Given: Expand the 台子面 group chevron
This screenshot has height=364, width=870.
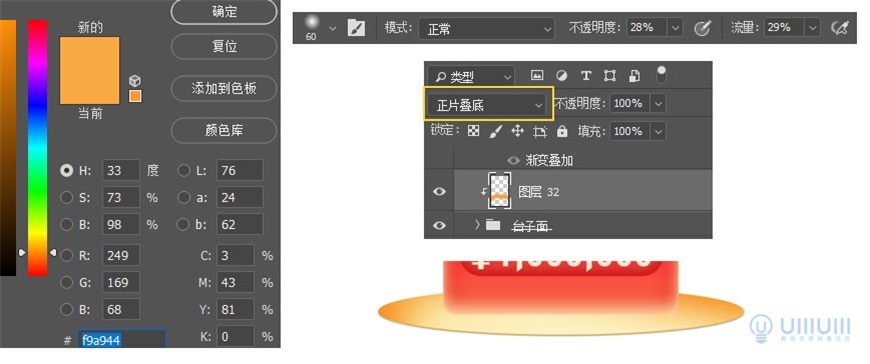Looking at the screenshot, I should (477, 225).
